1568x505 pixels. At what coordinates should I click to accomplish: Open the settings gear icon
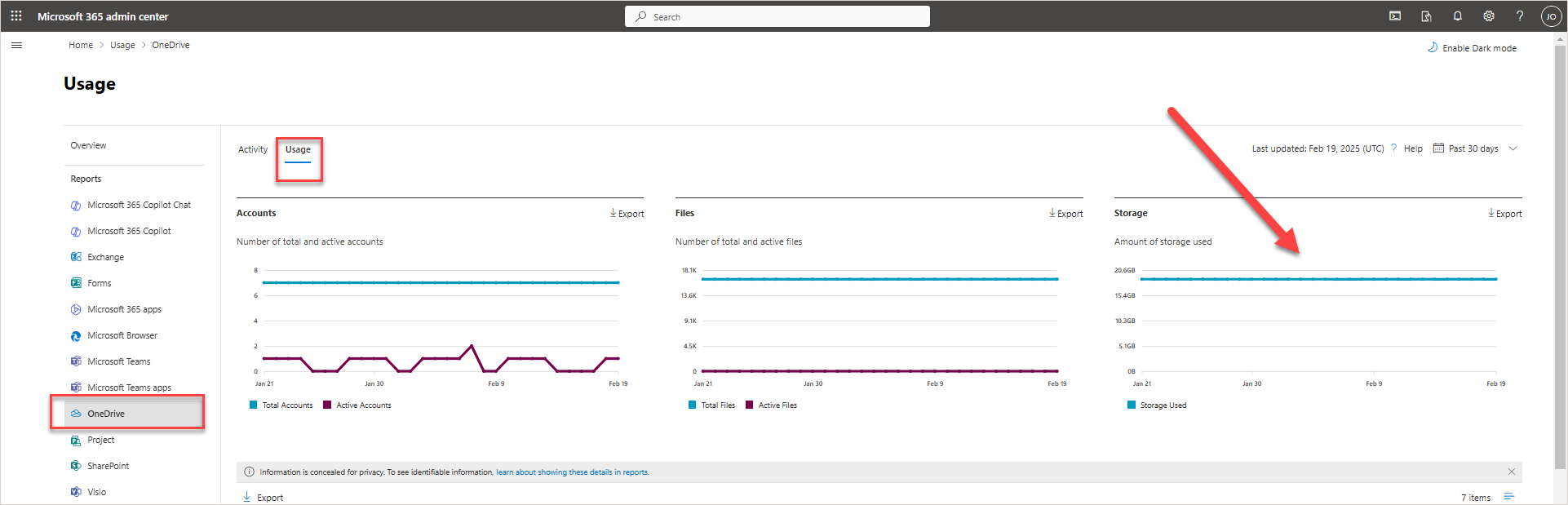[1488, 16]
